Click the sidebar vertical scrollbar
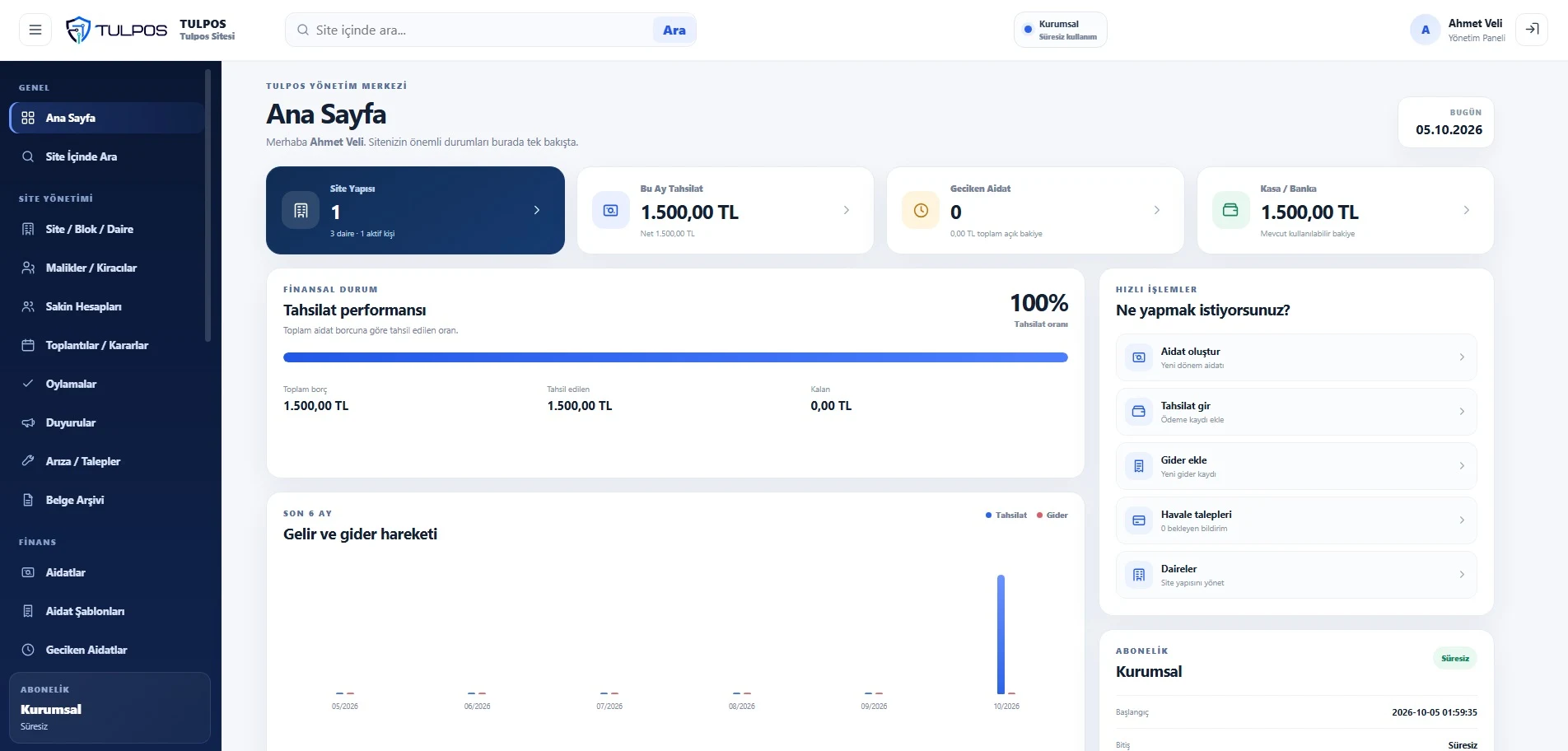The image size is (1568, 751). coord(208,205)
